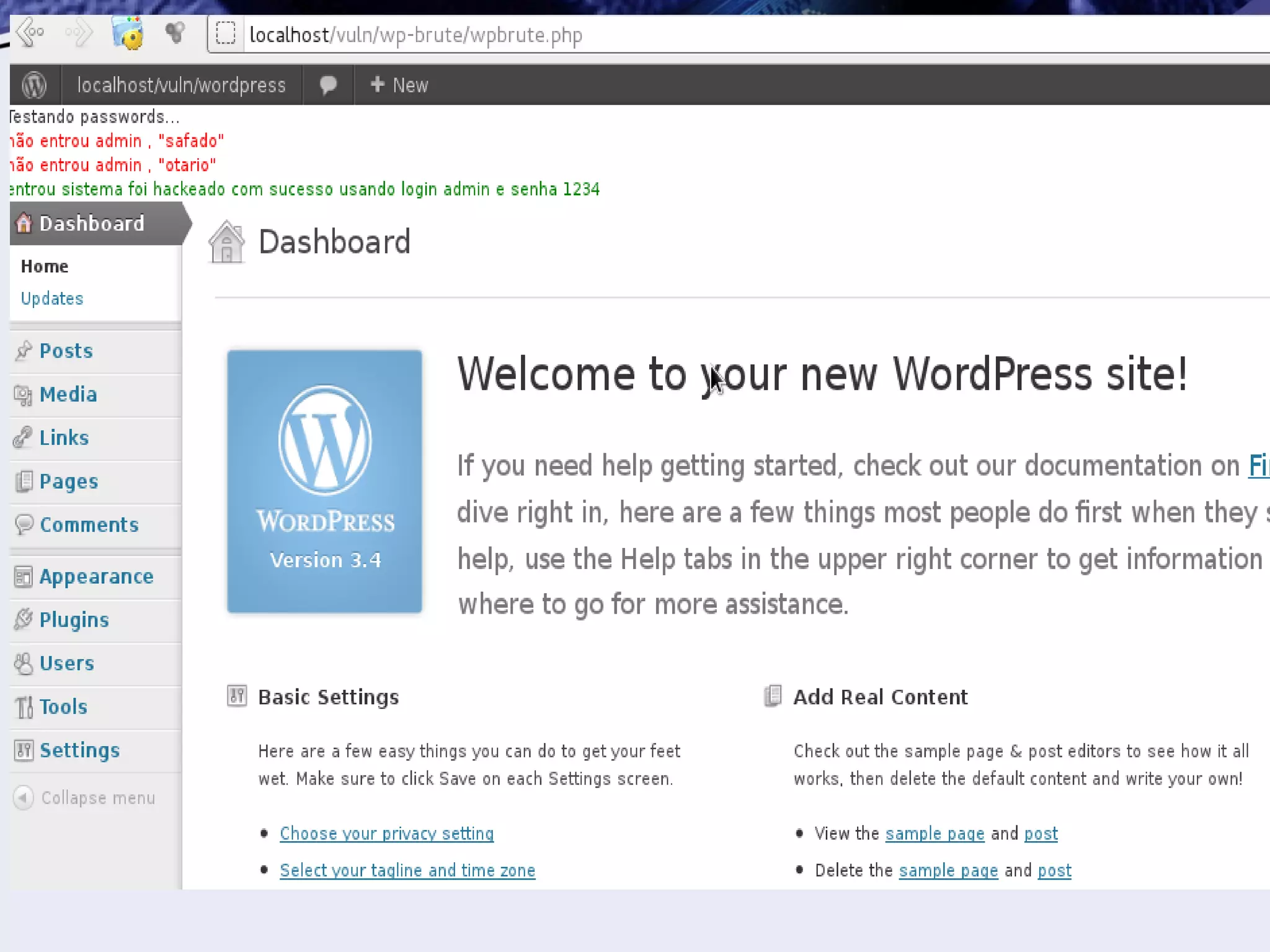Open the localhost/vuln/wordpress site menu
1270x952 pixels.
pyautogui.click(x=181, y=85)
